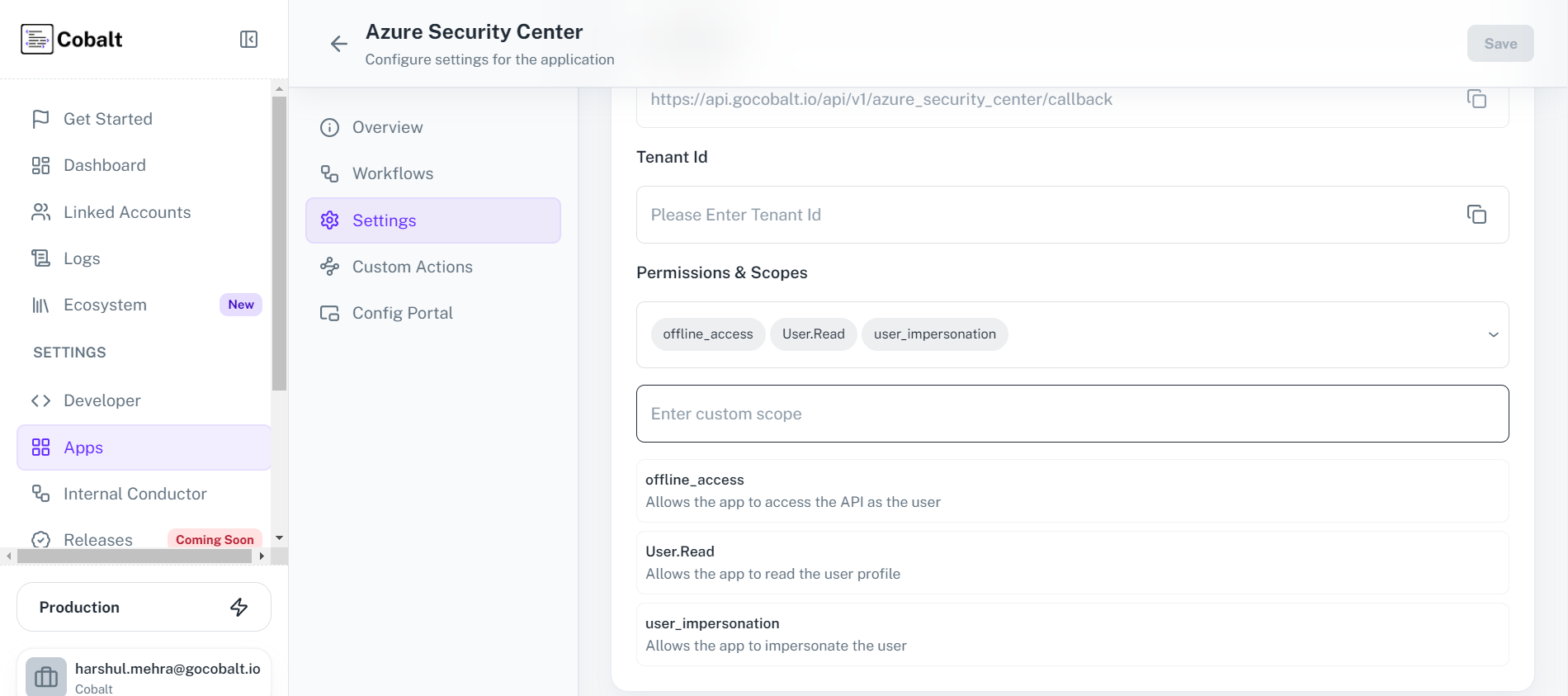Click the Get Started flag icon

click(40, 119)
